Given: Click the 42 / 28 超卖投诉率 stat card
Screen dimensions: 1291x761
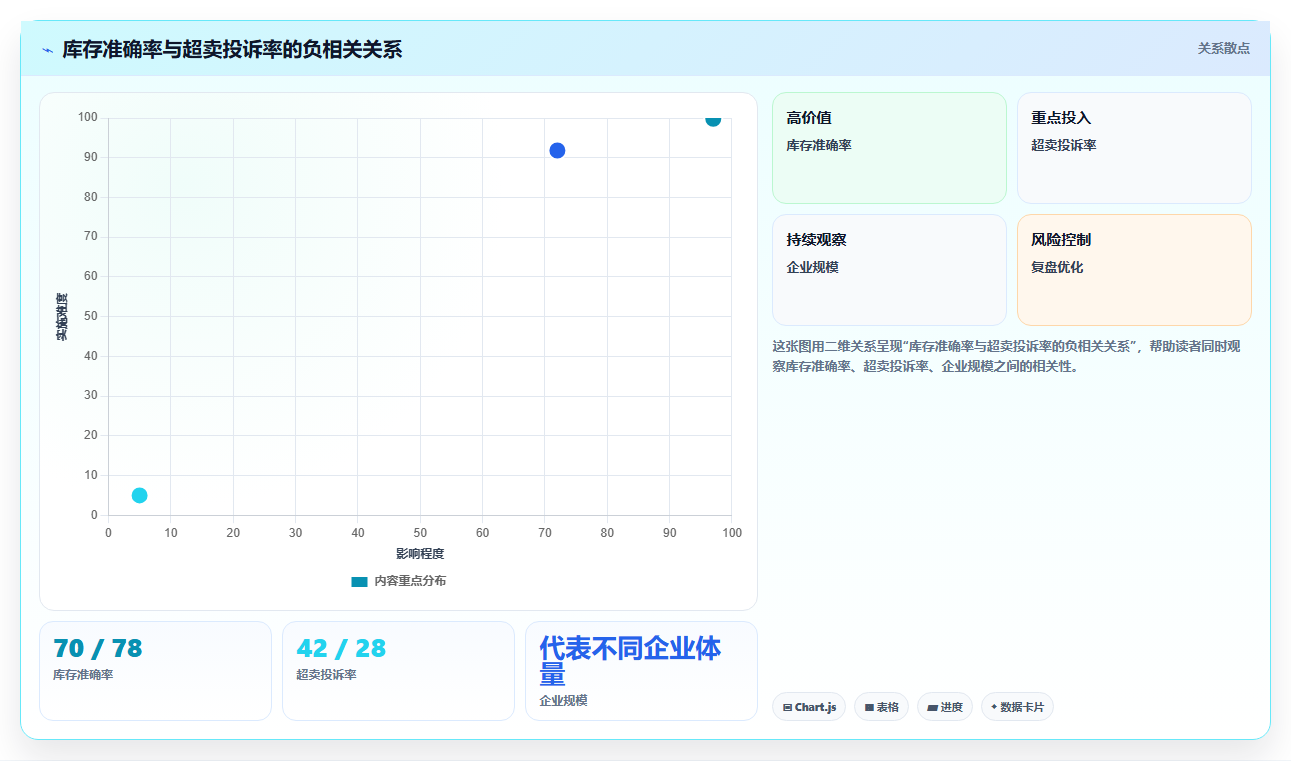Looking at the screenshot, I should [x=398, y=671].
